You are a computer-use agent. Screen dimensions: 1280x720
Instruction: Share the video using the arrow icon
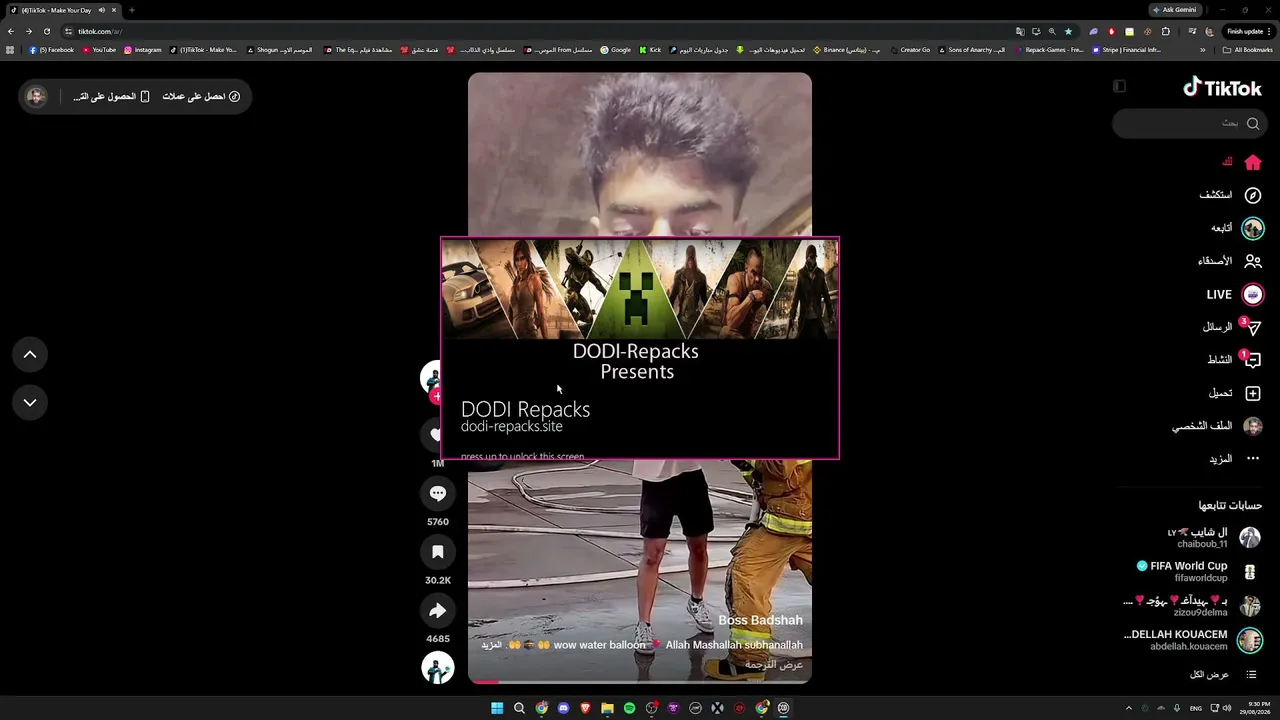click(x=437, y=610)
